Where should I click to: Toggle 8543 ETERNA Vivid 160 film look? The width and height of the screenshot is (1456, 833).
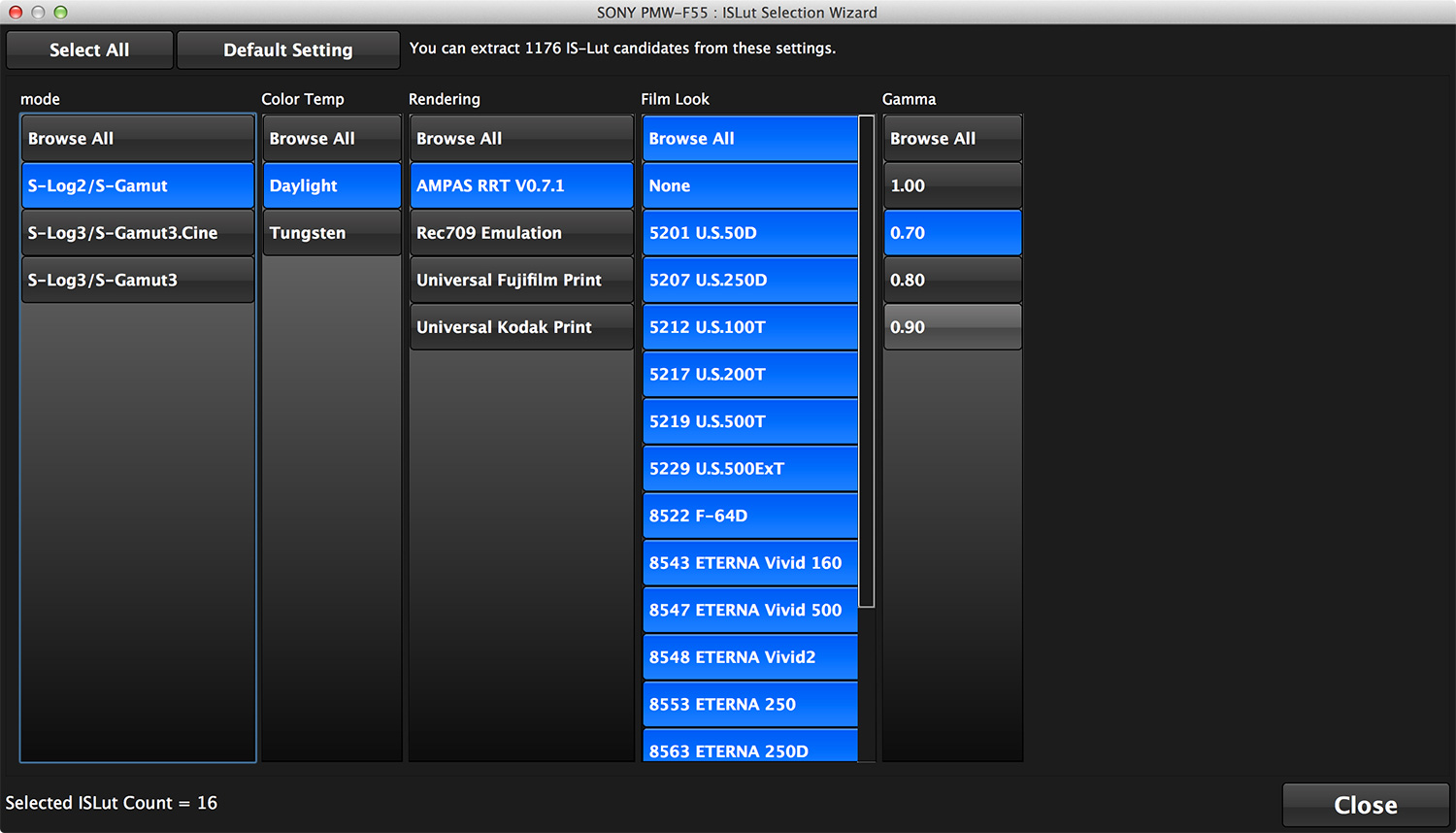749,563
